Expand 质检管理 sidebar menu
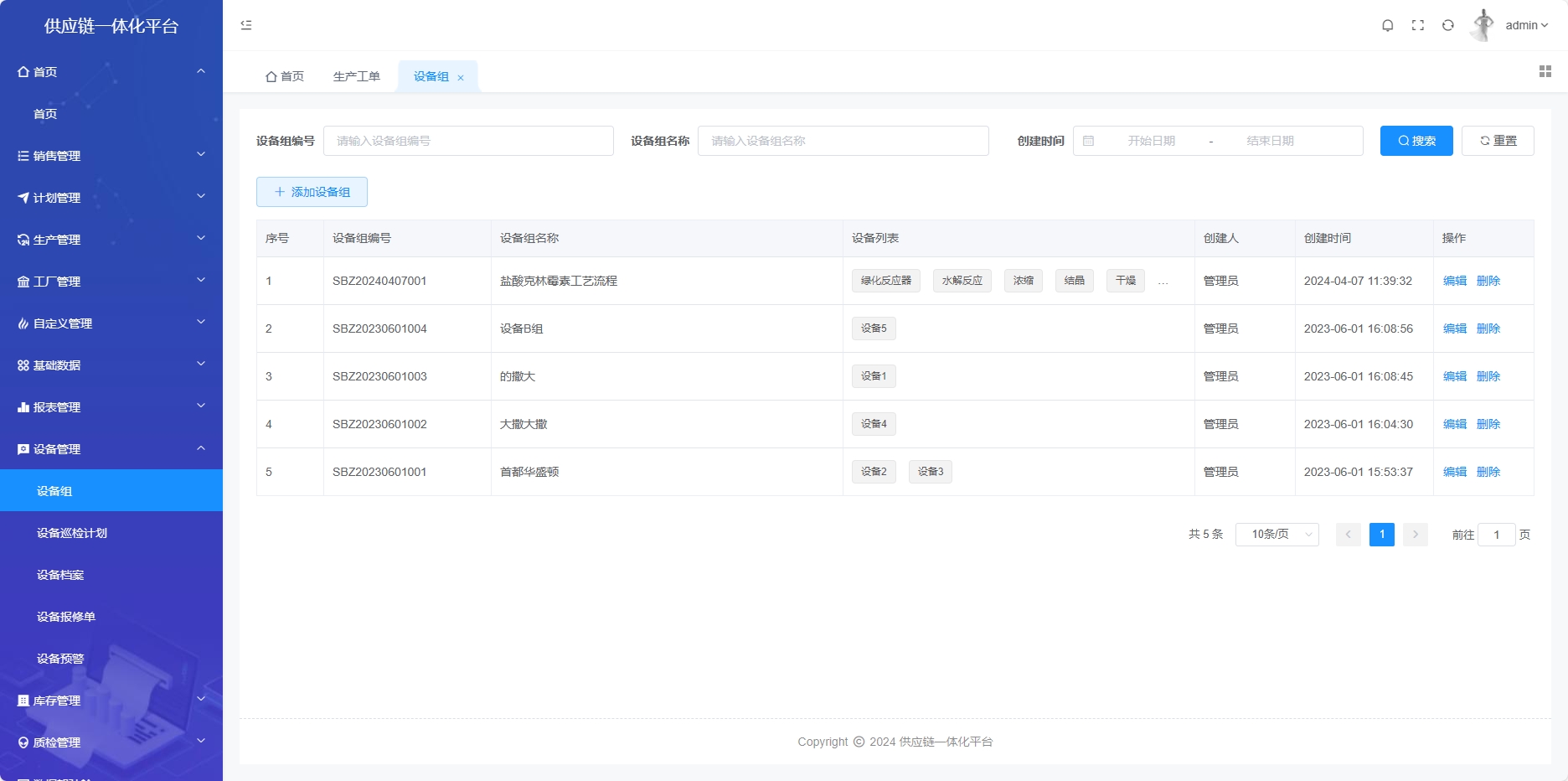Image resolution: width=1568 pixels, height=781 pixels. coord(111,742)
